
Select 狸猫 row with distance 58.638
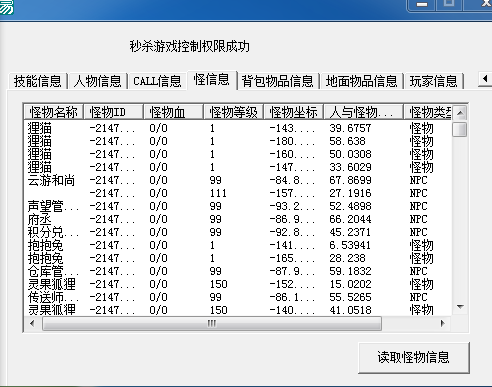point(238,141)
